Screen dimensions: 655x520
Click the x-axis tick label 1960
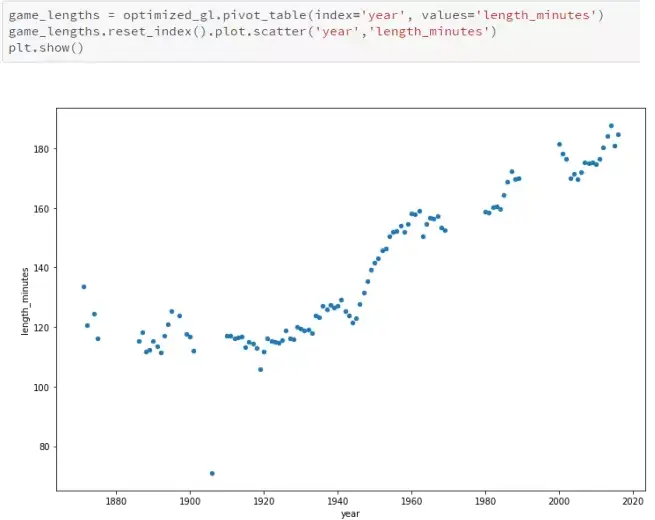[411, 501]
